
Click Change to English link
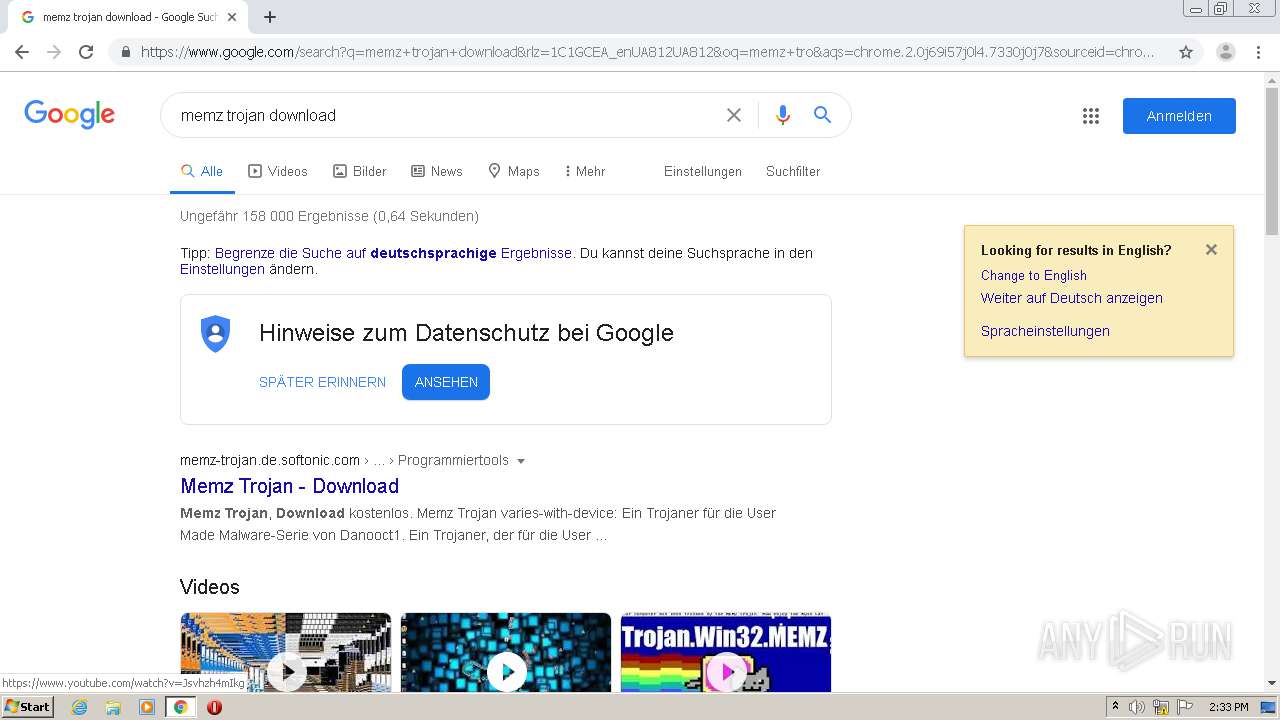(1033, 275)
